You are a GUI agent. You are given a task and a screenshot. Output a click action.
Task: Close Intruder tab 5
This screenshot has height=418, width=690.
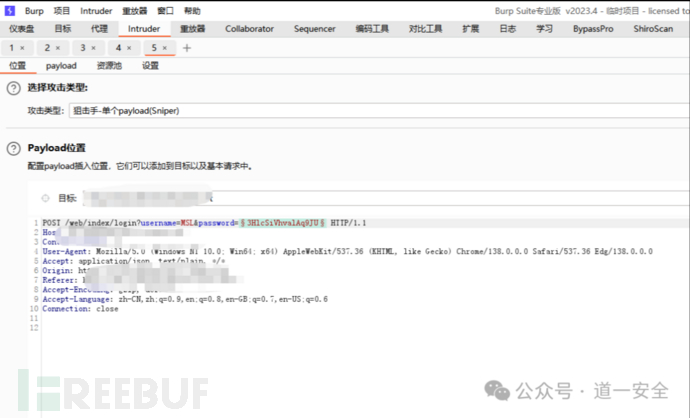tap(165, 48)
